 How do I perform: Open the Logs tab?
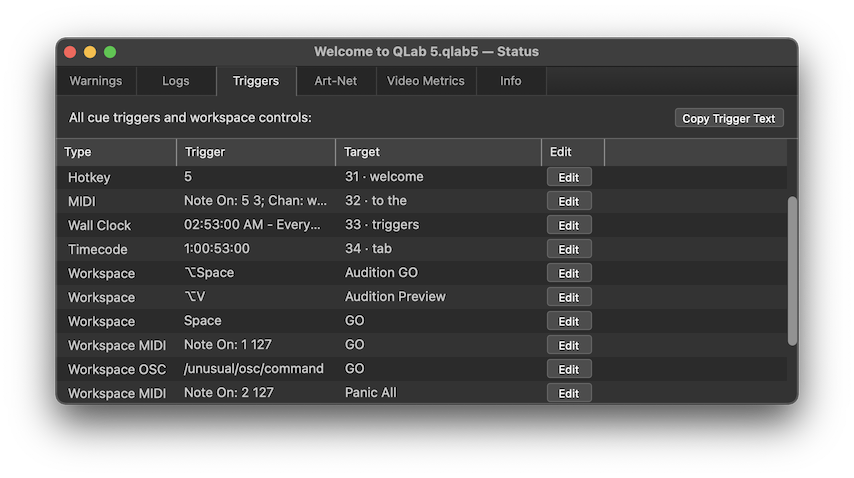(x=176, y=81)
